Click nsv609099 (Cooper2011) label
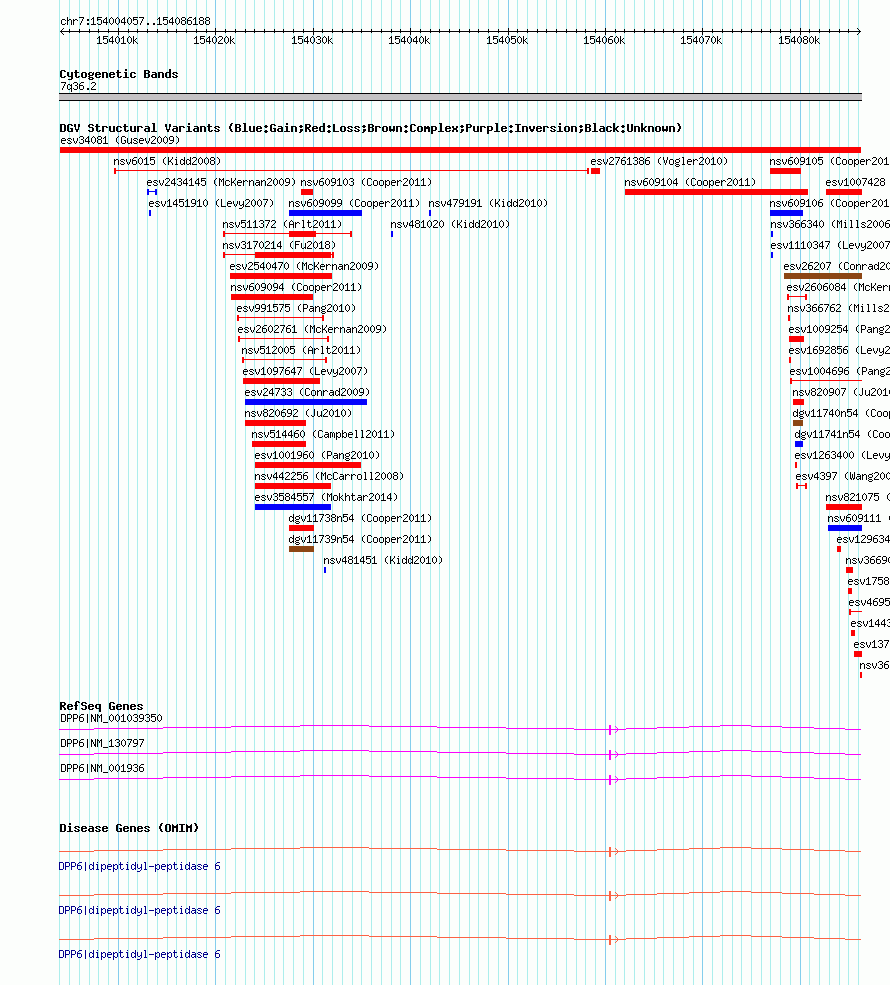The image size is (890, 985). pos(354,204)
